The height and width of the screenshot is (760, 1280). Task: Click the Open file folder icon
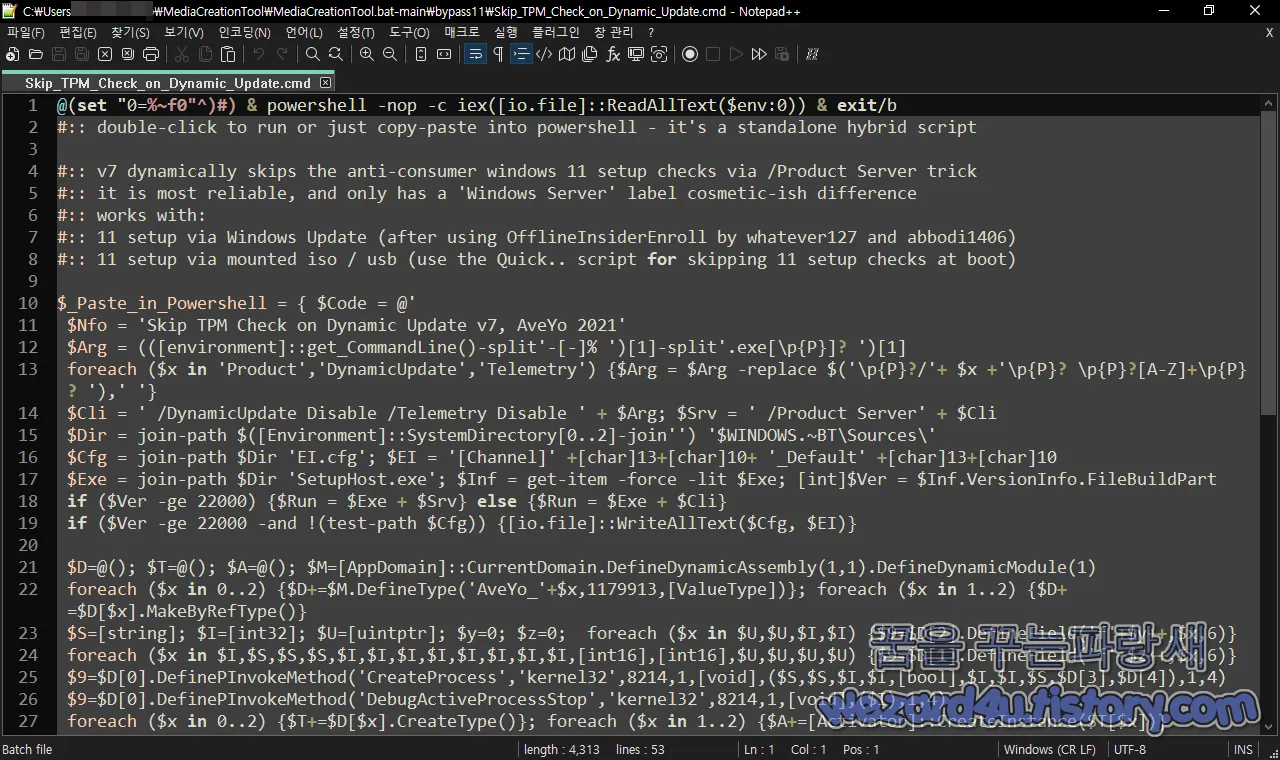click(36, 54)
